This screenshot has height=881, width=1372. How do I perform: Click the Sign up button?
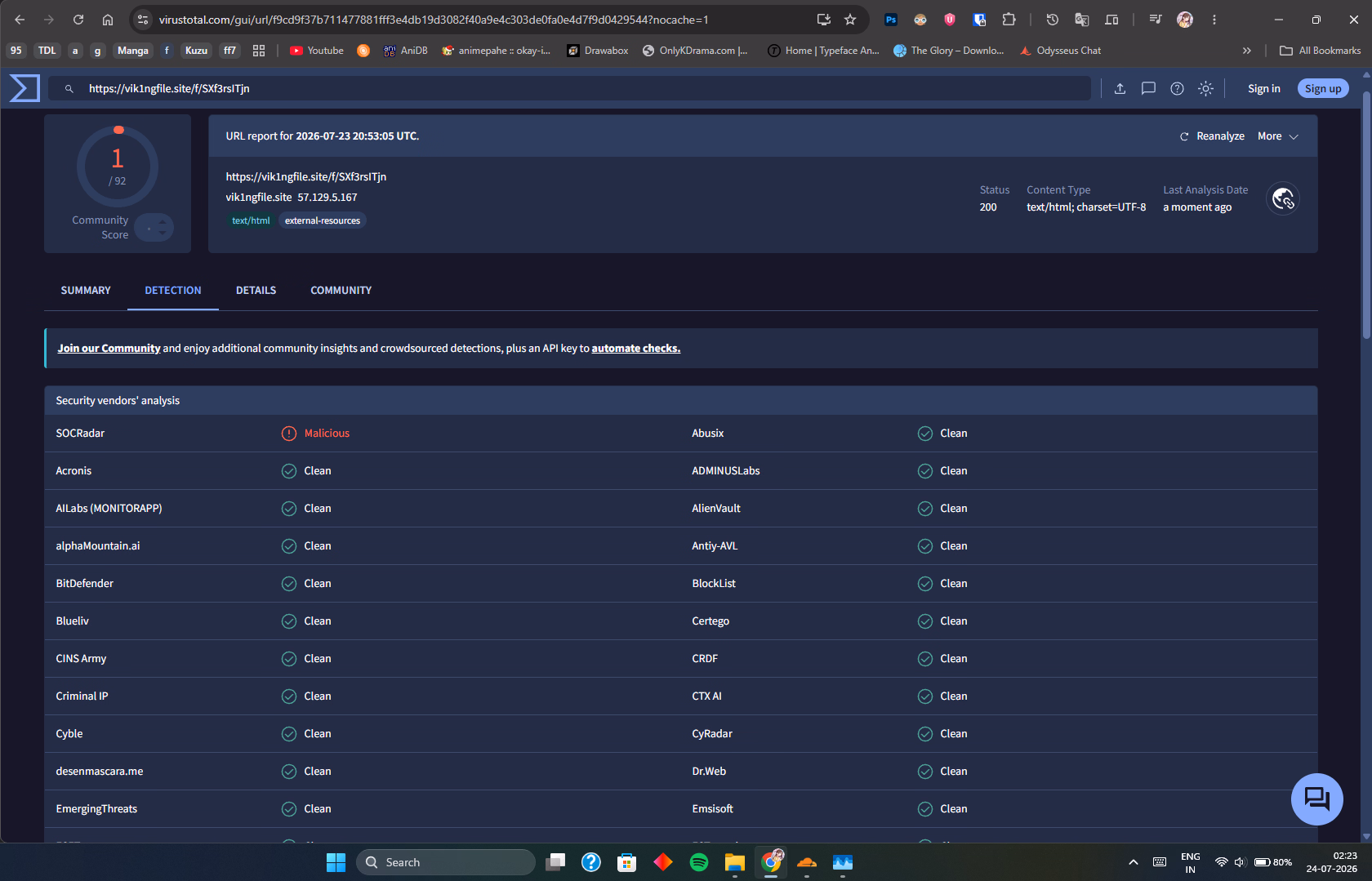tap(1323, 88)
